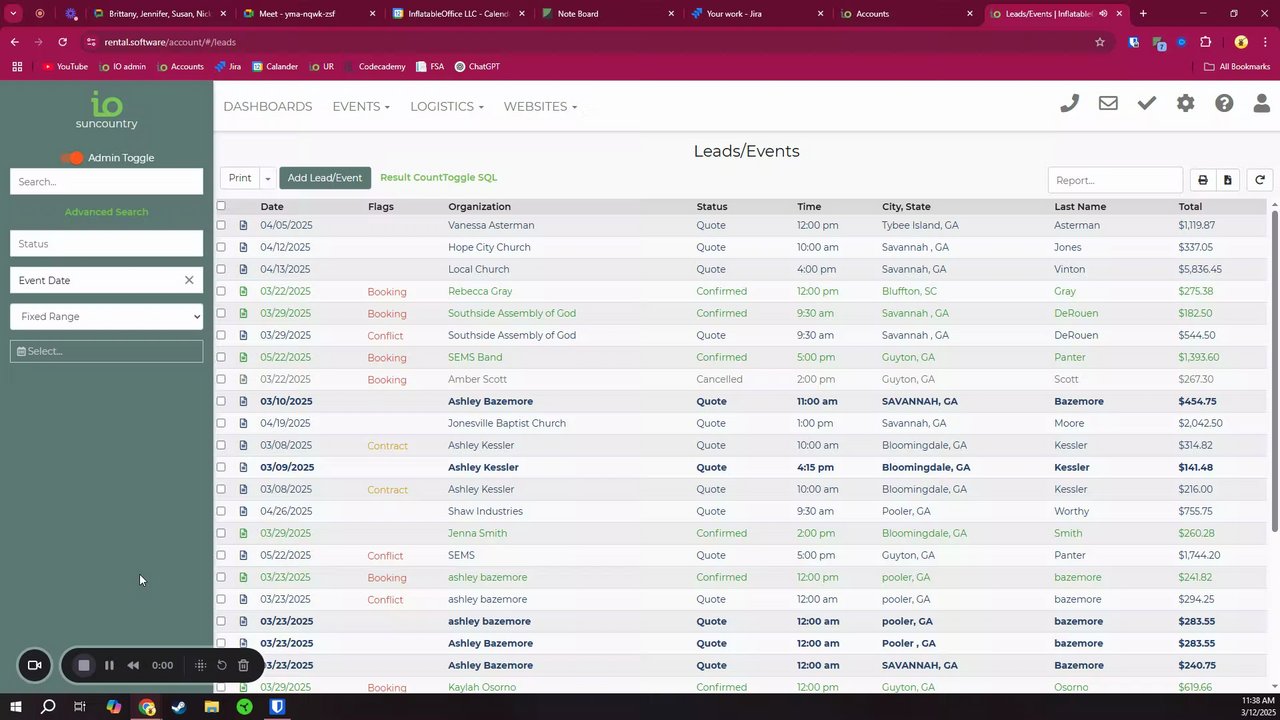Open the settings gear icon
This screenshot has height=720, width=1280.
pos(1185,103)
